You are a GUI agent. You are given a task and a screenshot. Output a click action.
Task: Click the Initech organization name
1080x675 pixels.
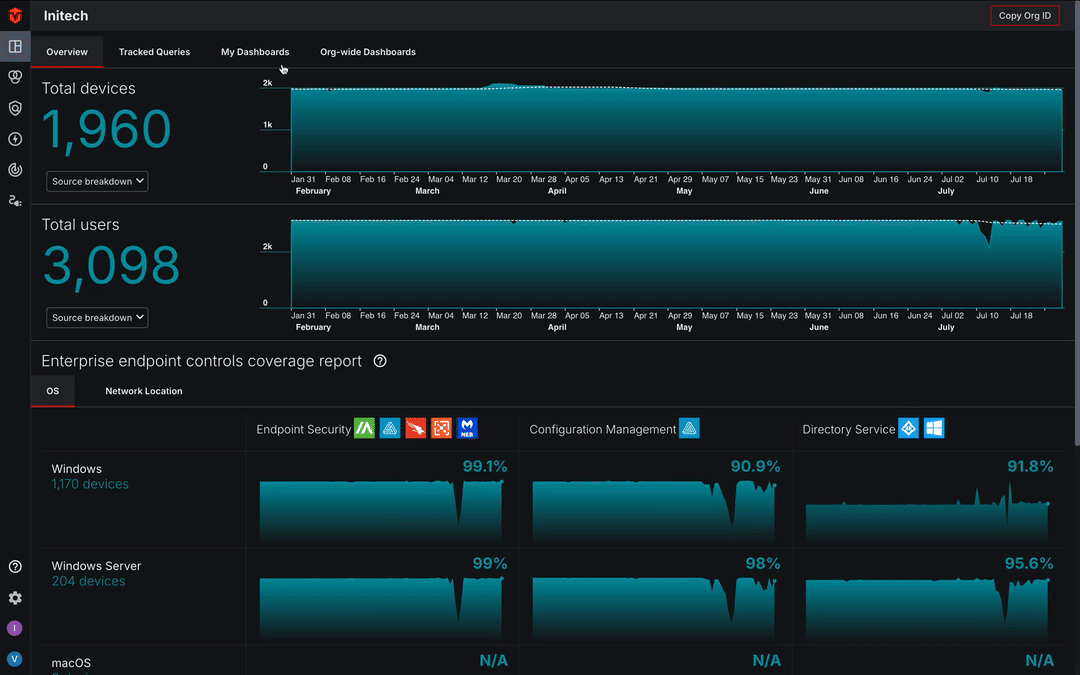point(66,15)
